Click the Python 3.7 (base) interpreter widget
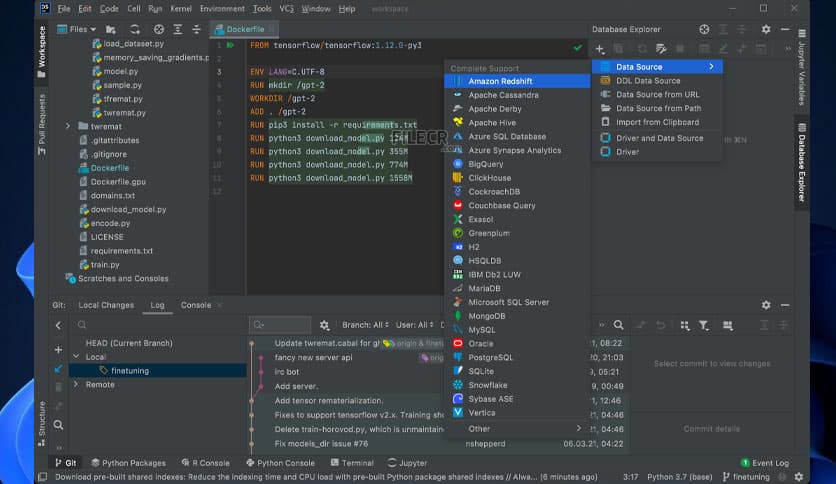Image resolution: width=836 pixels, height=484 pixels. click(679, 477)
